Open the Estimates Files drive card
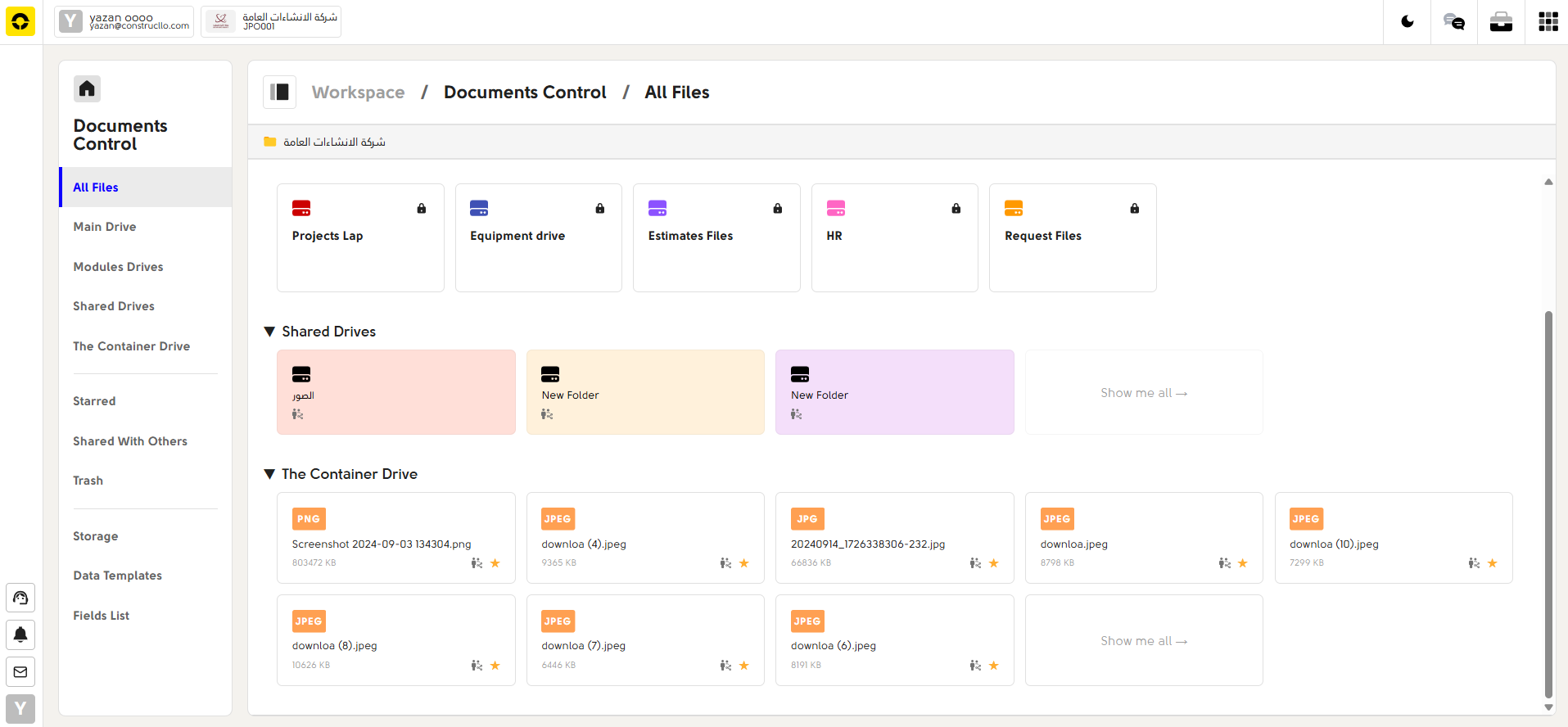Screen dimensions: 1568x727 click(716, 237)
